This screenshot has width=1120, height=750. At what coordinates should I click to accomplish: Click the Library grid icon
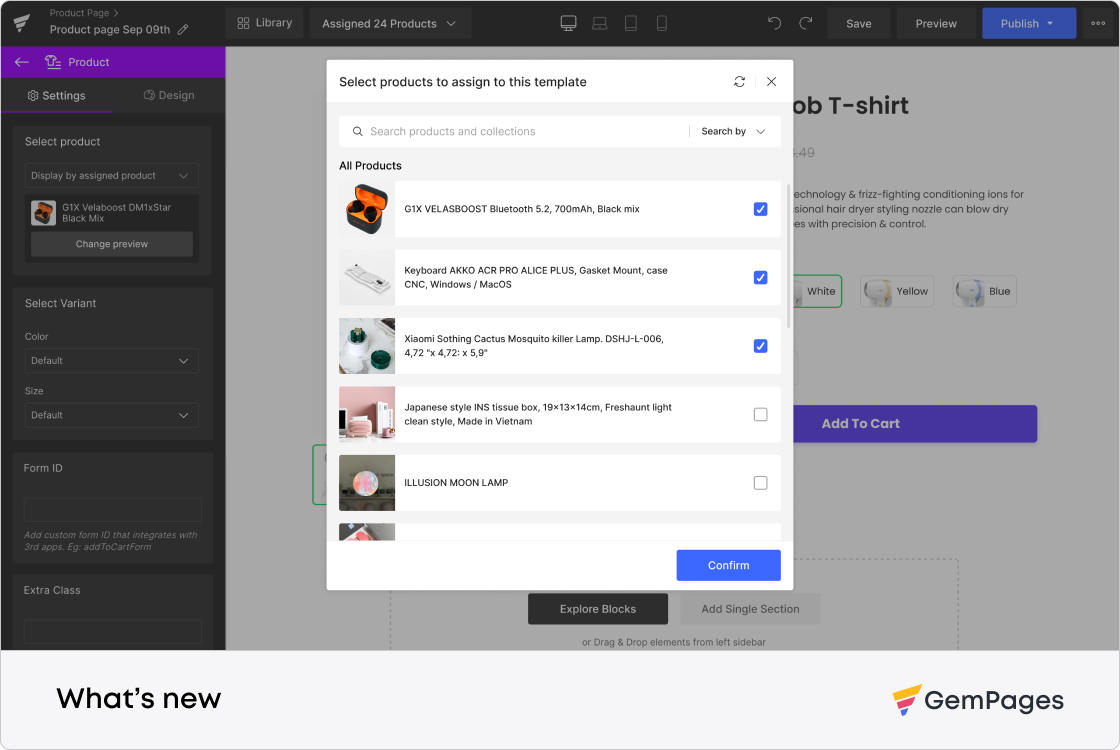click(x=243, y=23)
